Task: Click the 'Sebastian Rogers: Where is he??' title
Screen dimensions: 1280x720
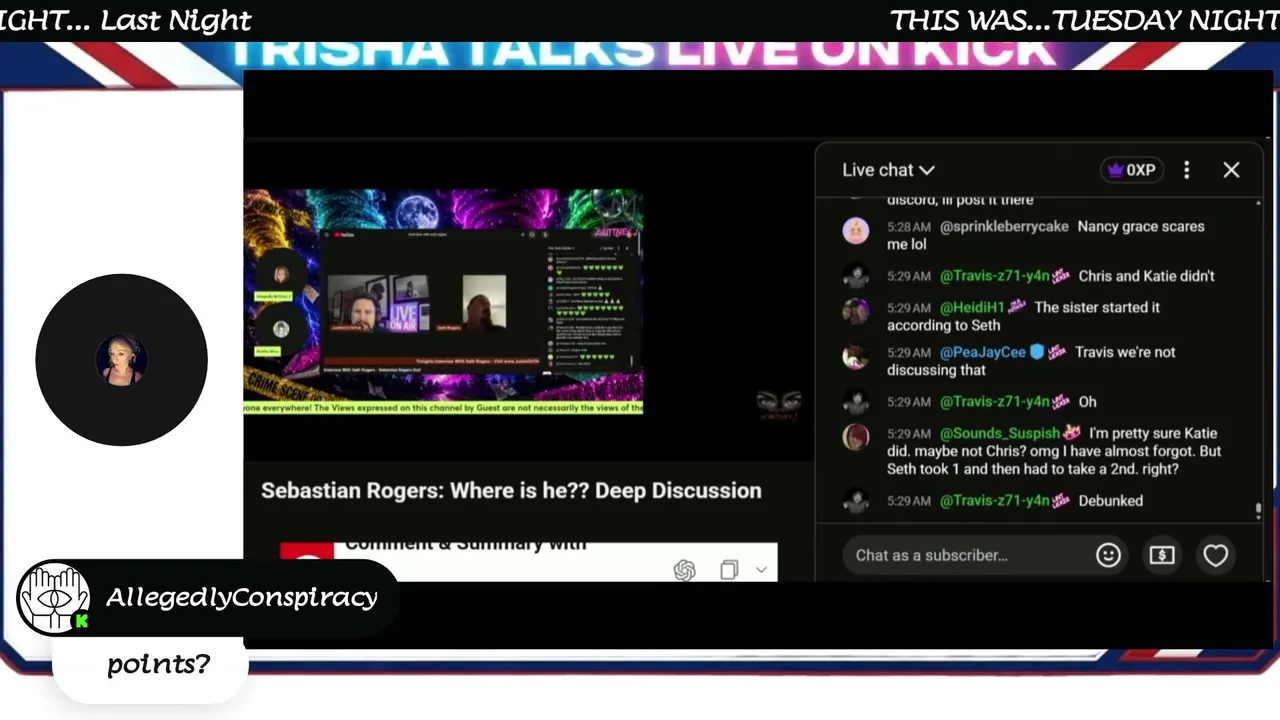Action: click(511, 491)
